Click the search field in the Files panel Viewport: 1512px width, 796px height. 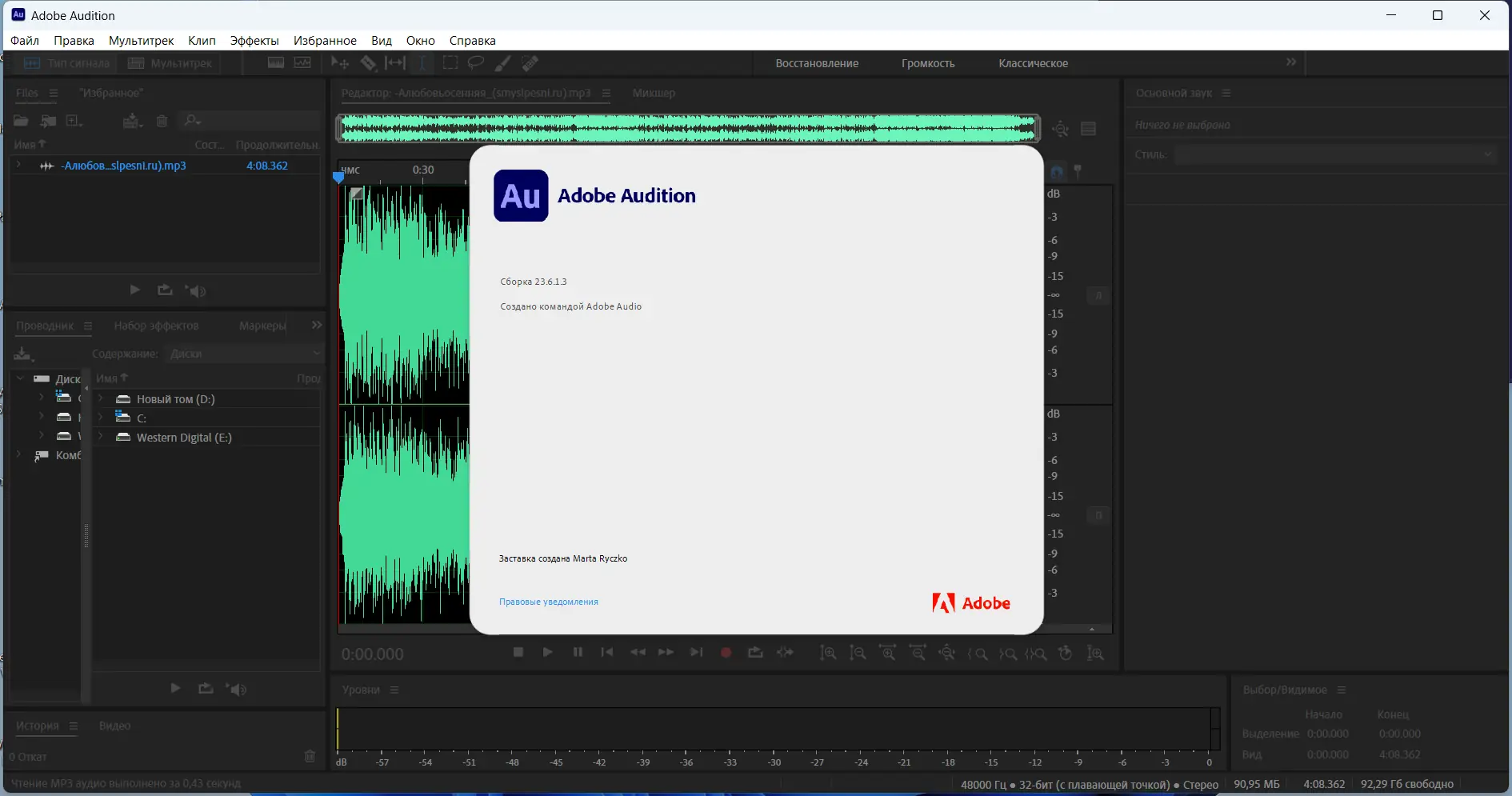pos(256,121)
